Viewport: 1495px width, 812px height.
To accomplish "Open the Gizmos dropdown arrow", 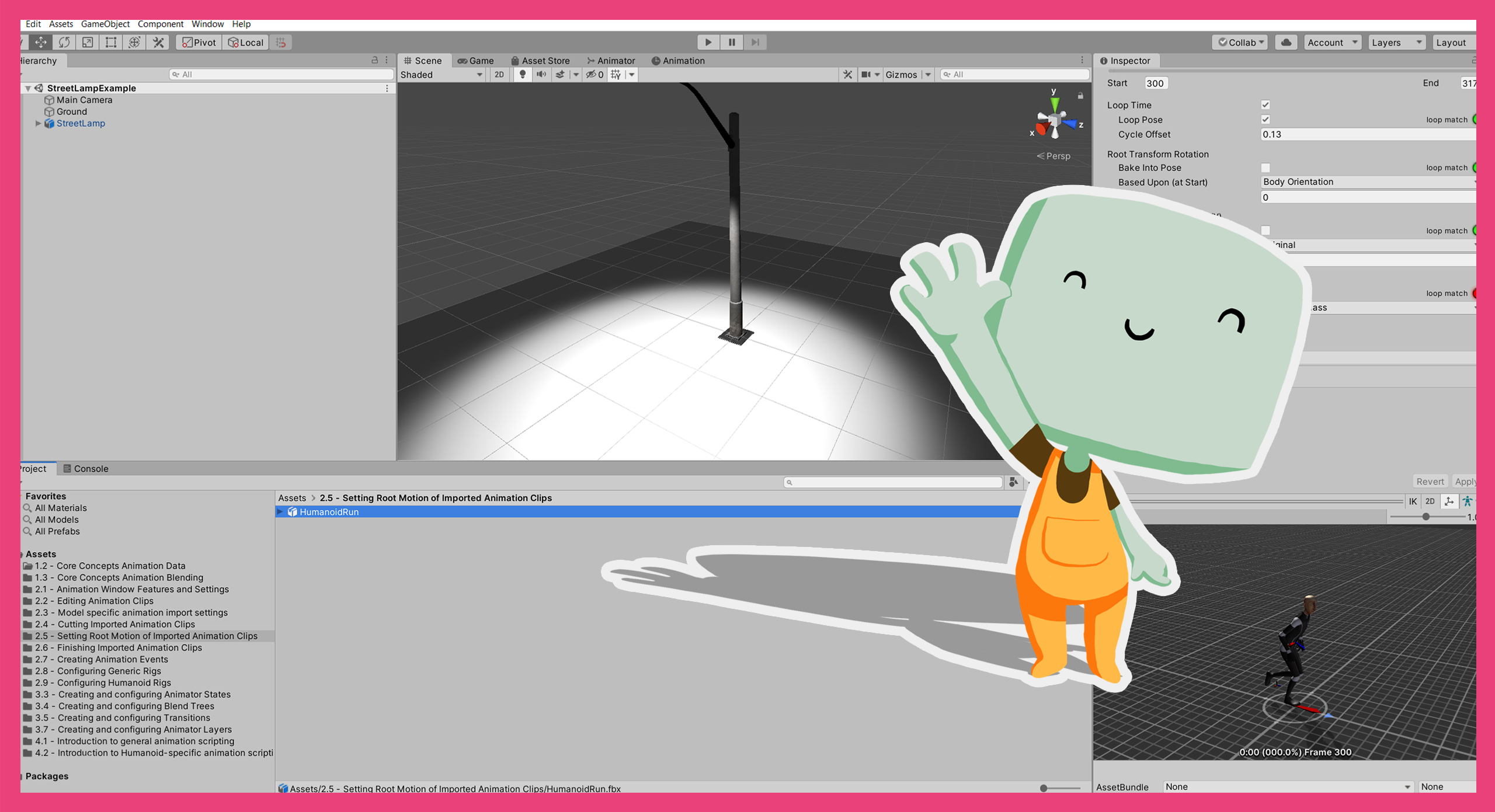I will coord(928,75).
